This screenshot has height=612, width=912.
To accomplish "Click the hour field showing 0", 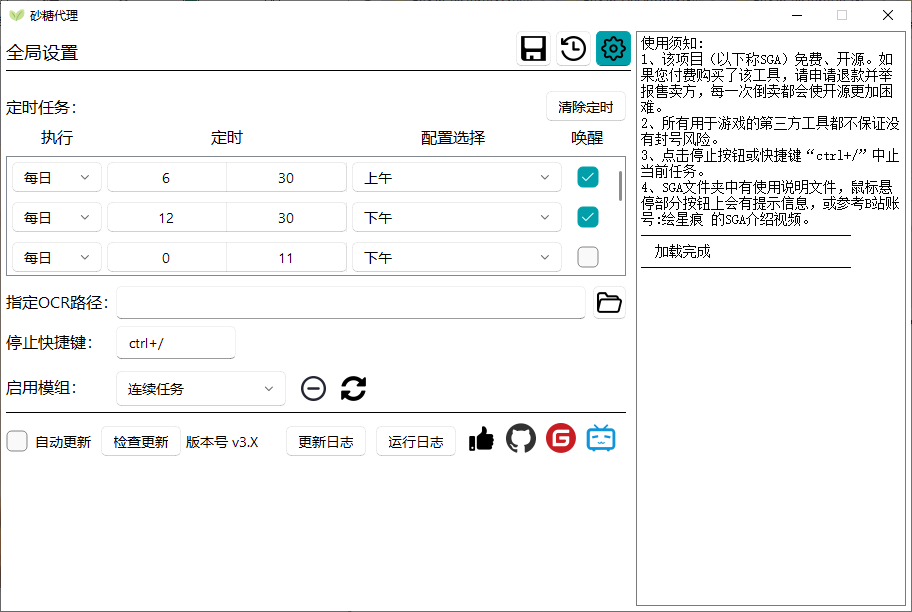I will tap(166, 257).
